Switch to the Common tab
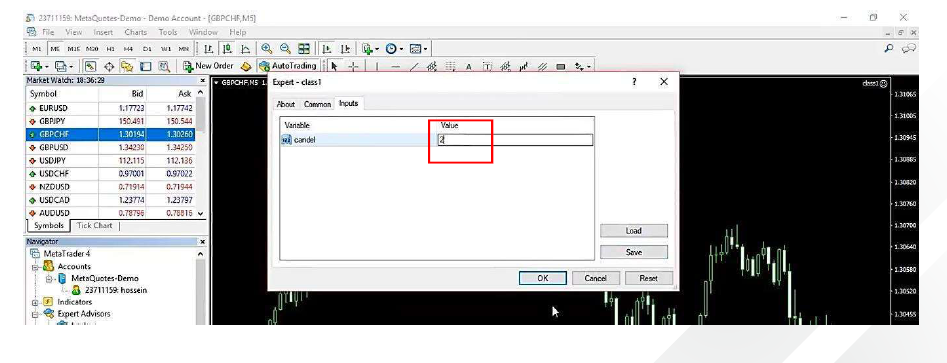Screen dimensions: 947x363 coord(317,104)
